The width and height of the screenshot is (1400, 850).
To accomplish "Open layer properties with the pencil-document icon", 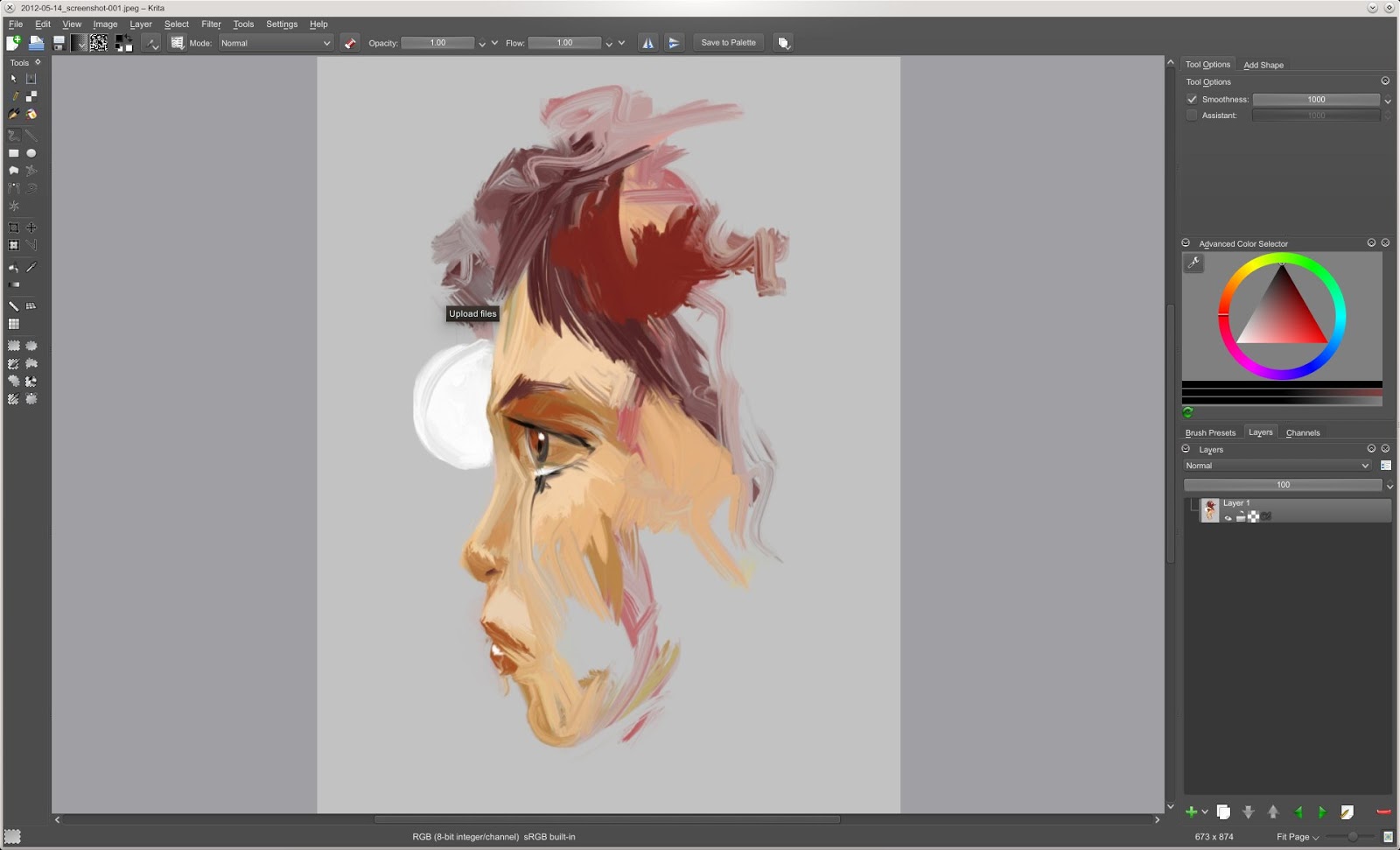I will pyautogui.click(x=1346, y=811).
